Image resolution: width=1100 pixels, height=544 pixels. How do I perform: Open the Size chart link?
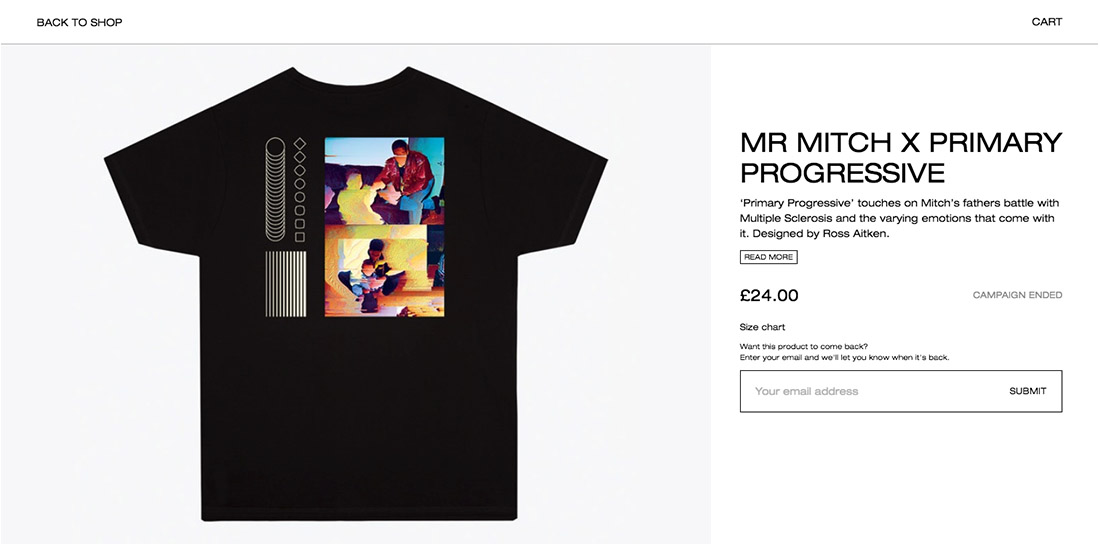pos(763,327)
